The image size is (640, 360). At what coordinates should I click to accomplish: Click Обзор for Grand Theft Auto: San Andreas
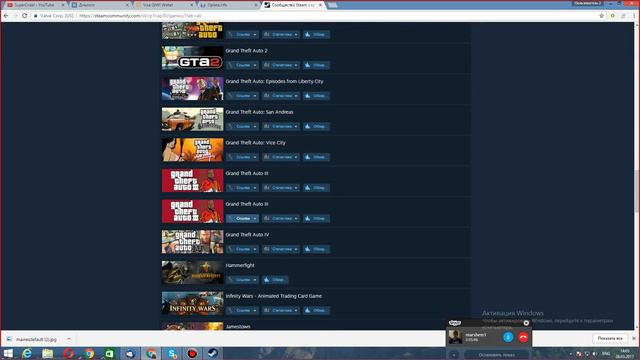[316, 126]
